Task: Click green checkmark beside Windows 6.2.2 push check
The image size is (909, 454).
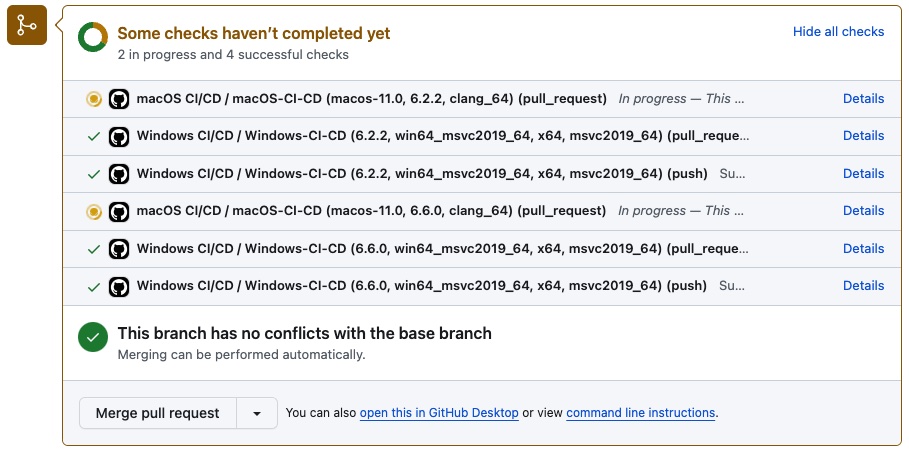Action: coord(94,174)
